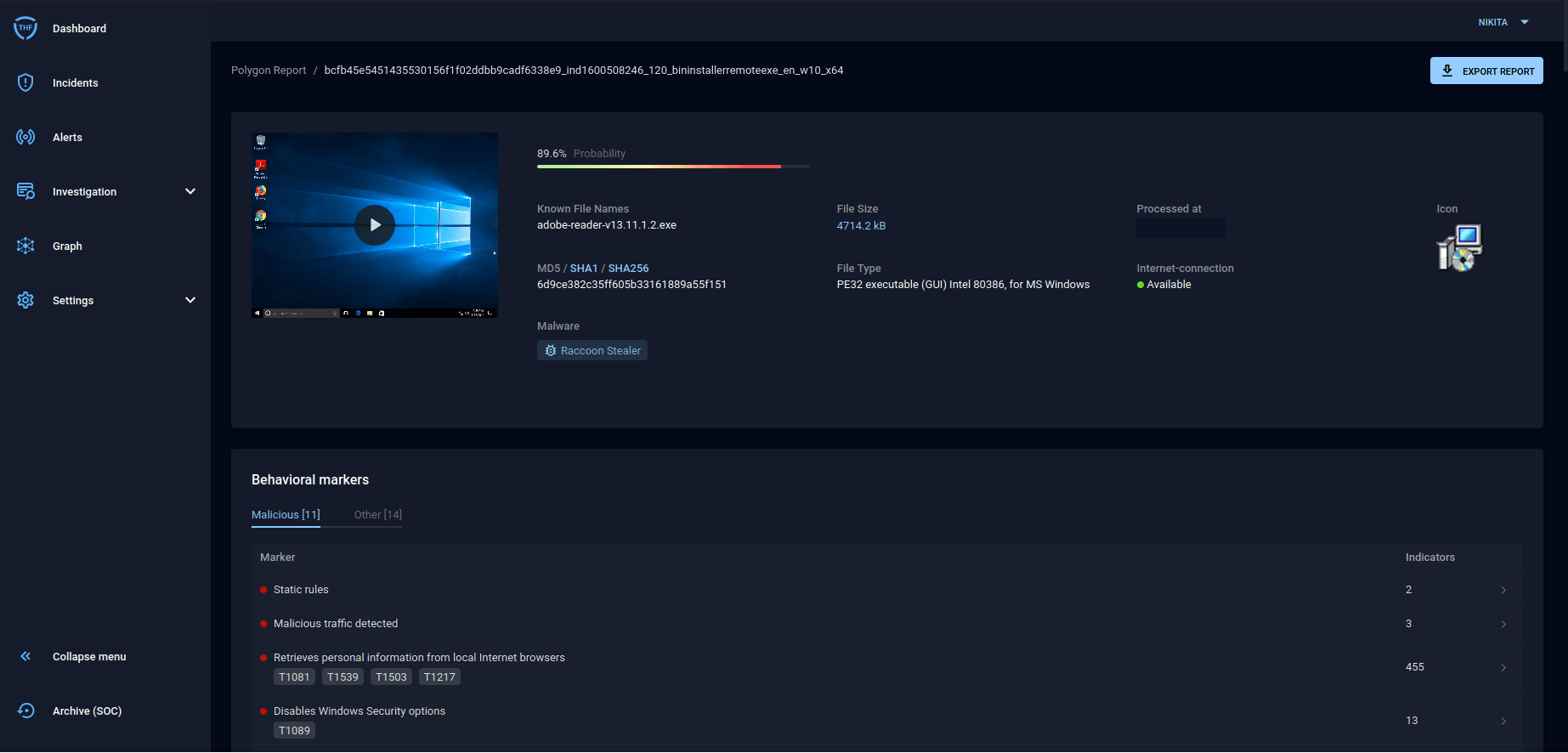This screenshot has width=1568, height=753.
Task: Click the Collapse menu double-arrow icon
Action: [25, 656]
